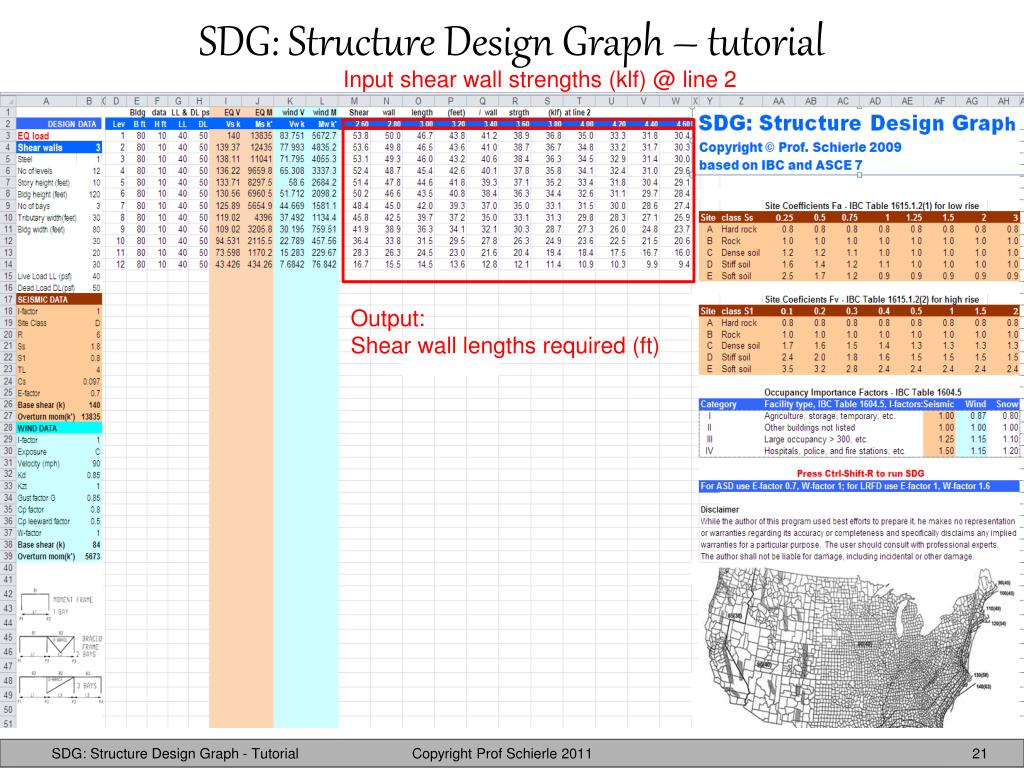Screen dimensions: 1024x768
Task: Click the Hospitals, police, and fire stations row
Action: tap(858, 451)
